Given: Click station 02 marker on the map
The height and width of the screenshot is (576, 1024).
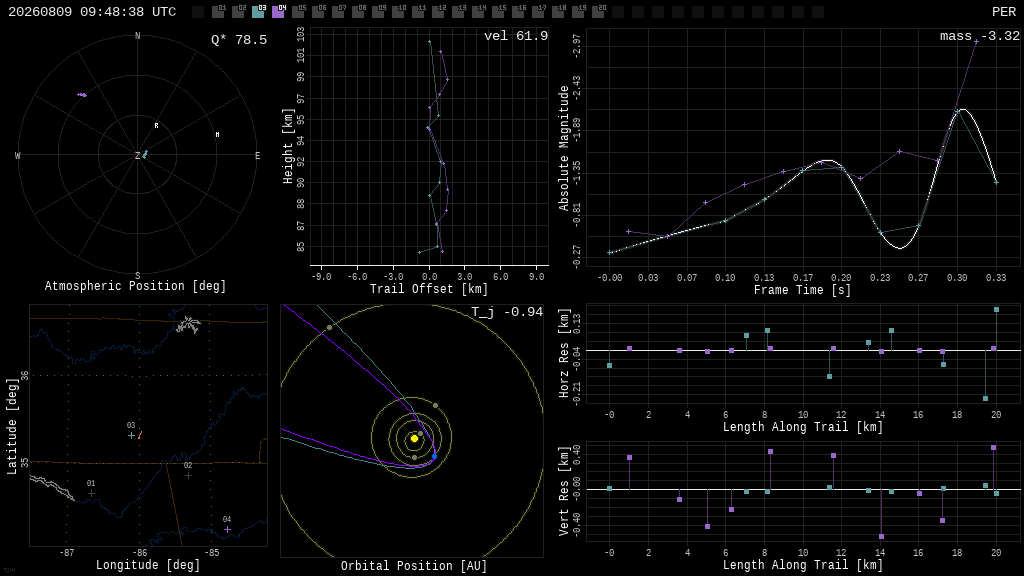Looking at the screenshot, I should [x=188, y=475].
